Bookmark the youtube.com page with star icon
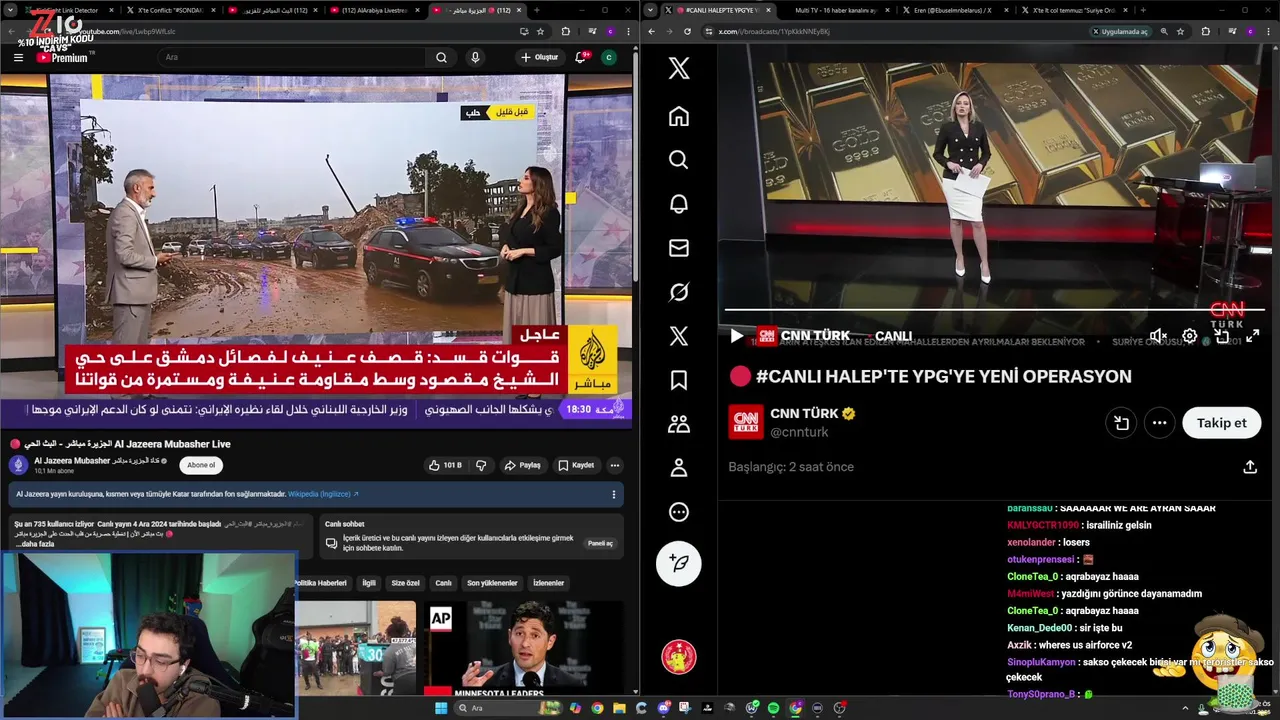The width and height of the screenshot is (1280, 720). click(x=540, y=31)
